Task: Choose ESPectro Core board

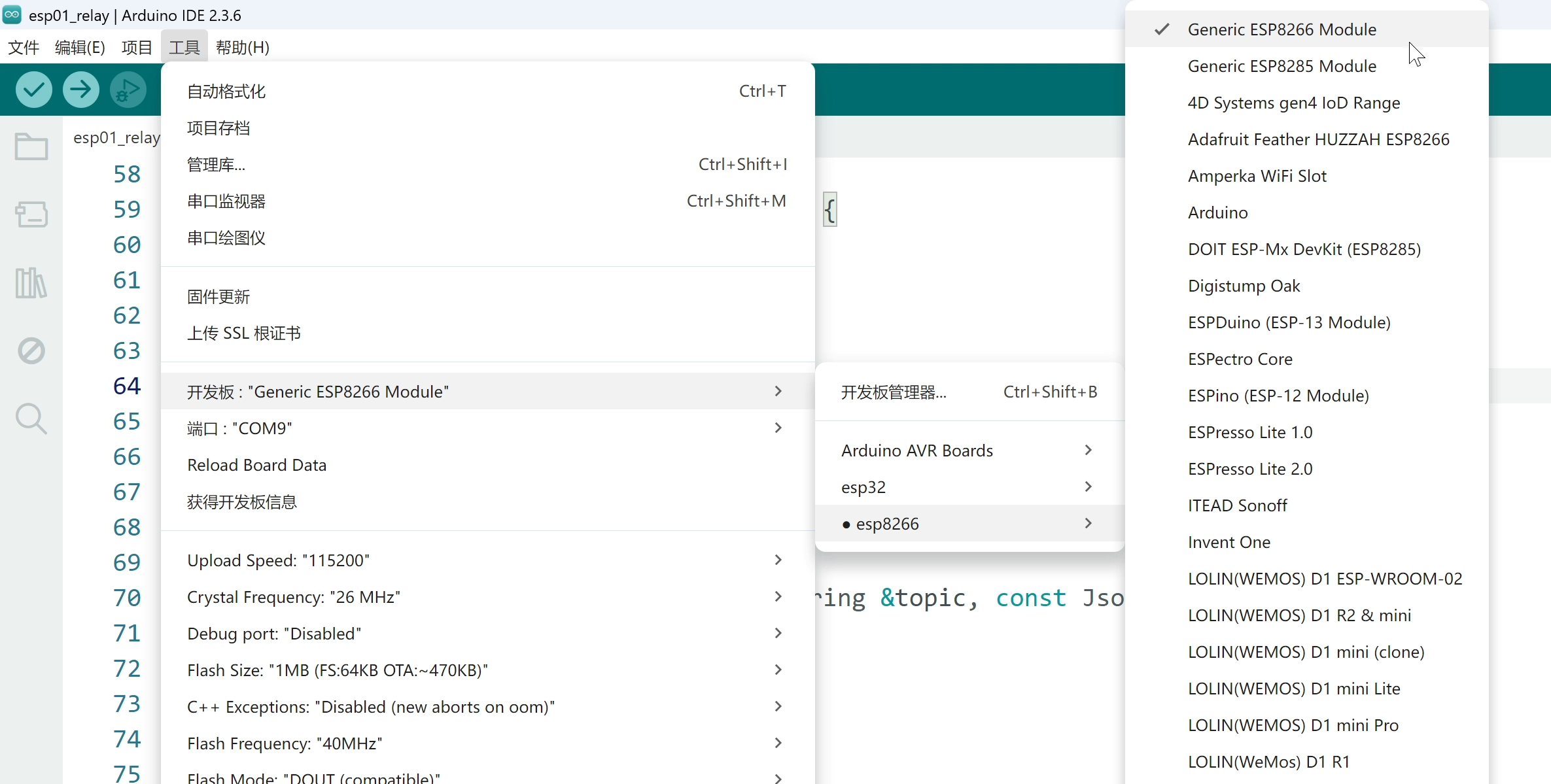Action: coord(1307,359)
